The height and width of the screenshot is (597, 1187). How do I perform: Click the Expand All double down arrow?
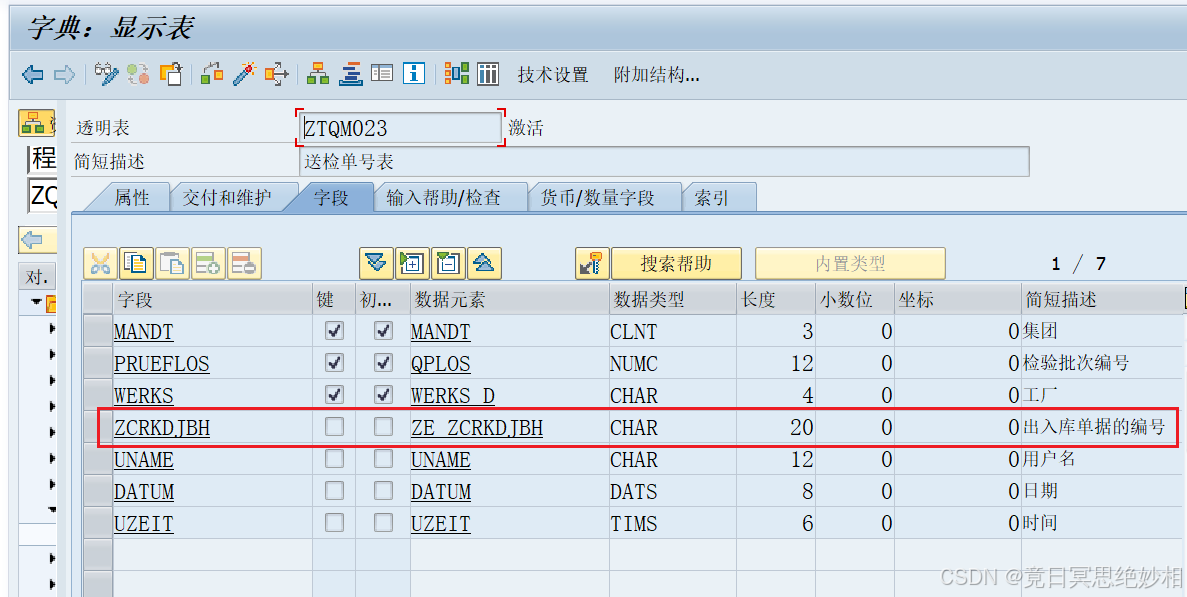(x=376, y=263)
